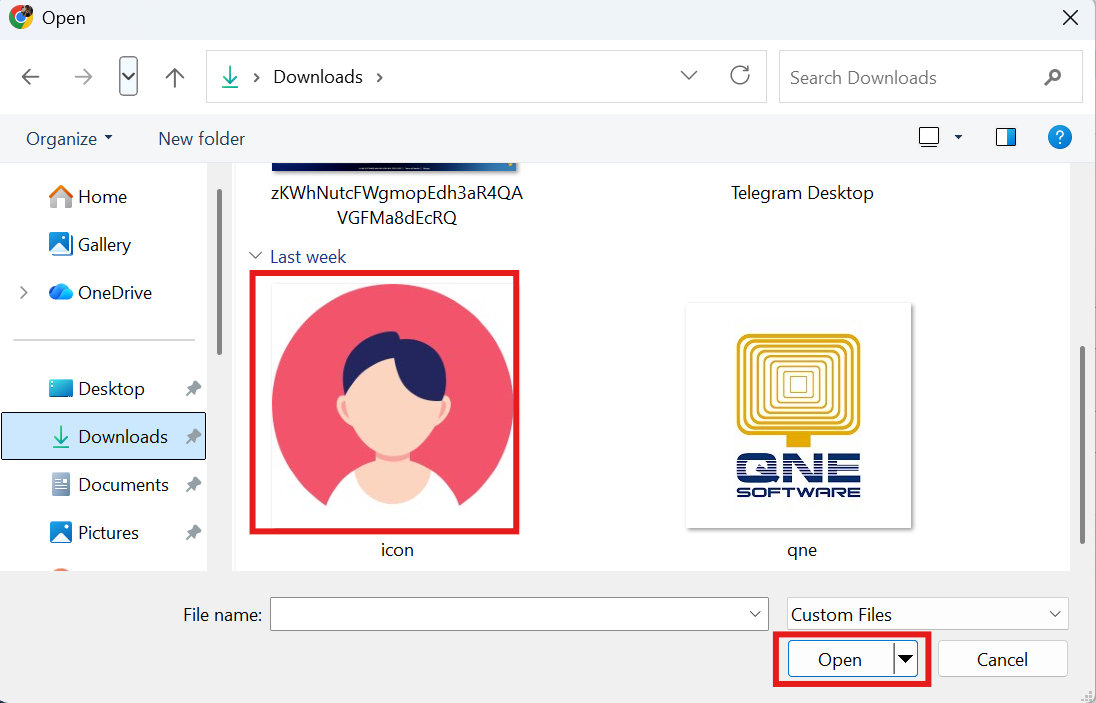Viewport: 1096px width, 703px height.
Task: Open Pictures quick access folder
Action: tap(94, 532)
